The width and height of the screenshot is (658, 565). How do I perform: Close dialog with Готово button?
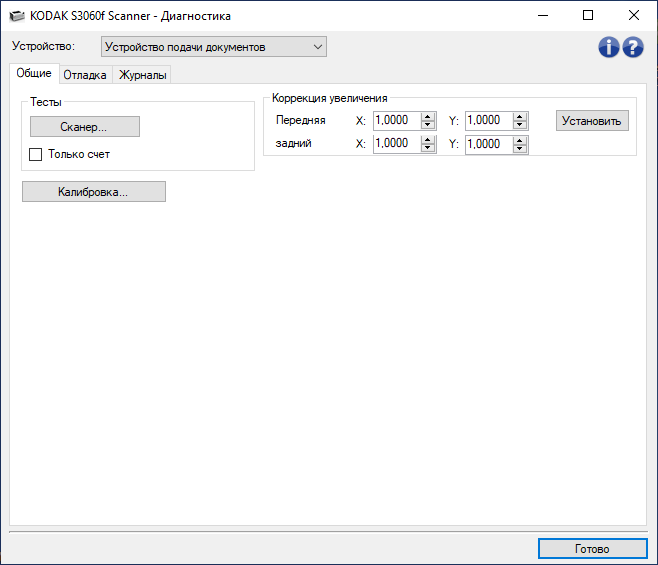coord(593,549)
